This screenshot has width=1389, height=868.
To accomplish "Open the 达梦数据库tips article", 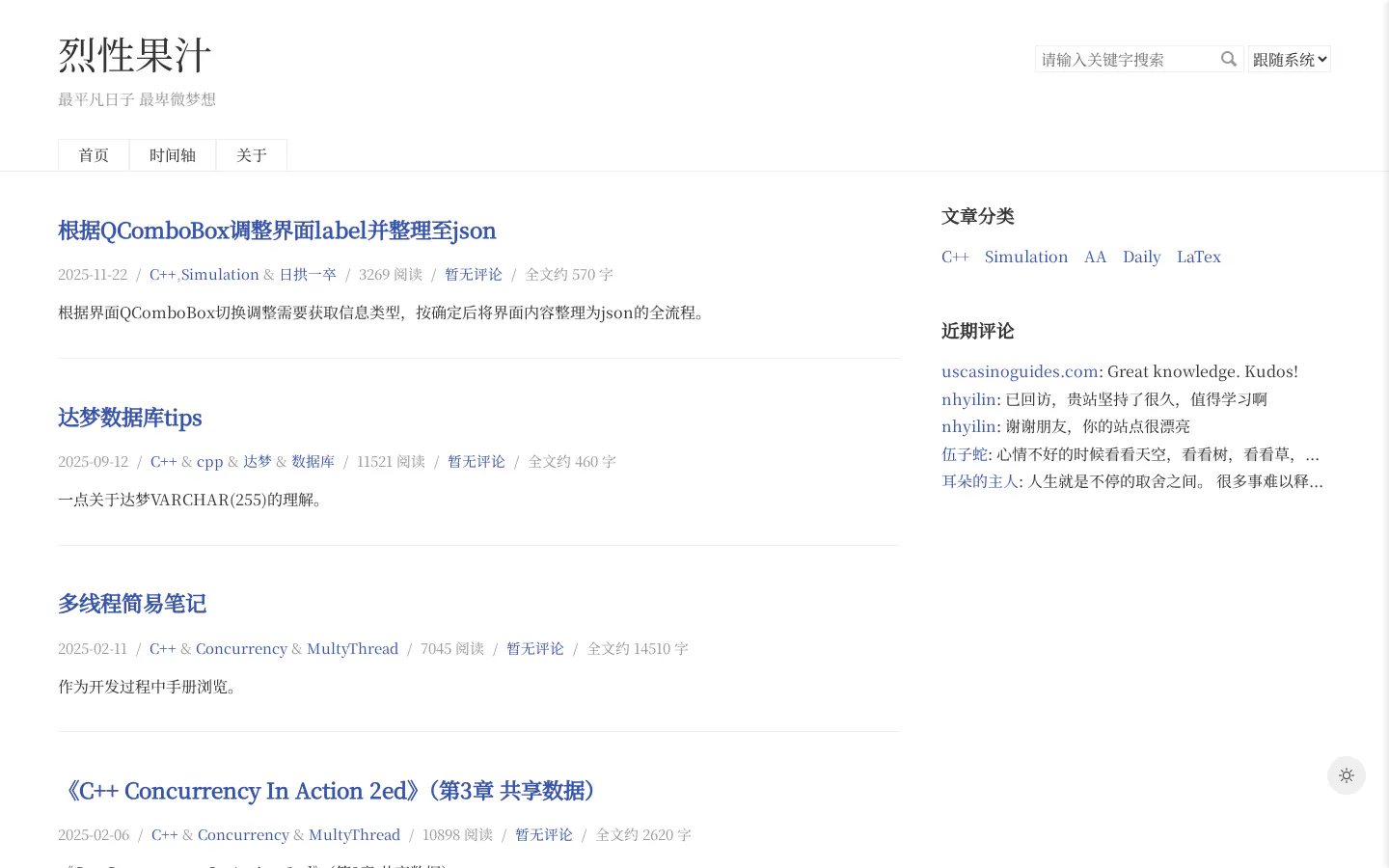I will tap(130, 418).
